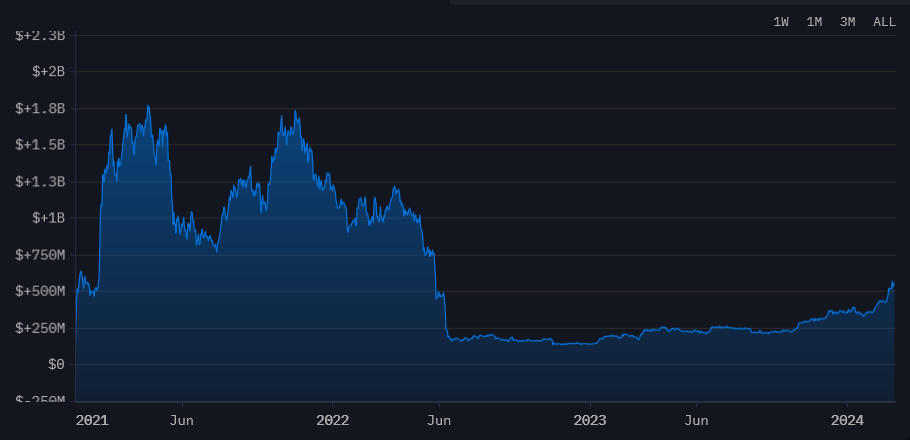Click the $+250M y-axis label
The height and width of the screenshot is (440, 910).
coord(41,328)
